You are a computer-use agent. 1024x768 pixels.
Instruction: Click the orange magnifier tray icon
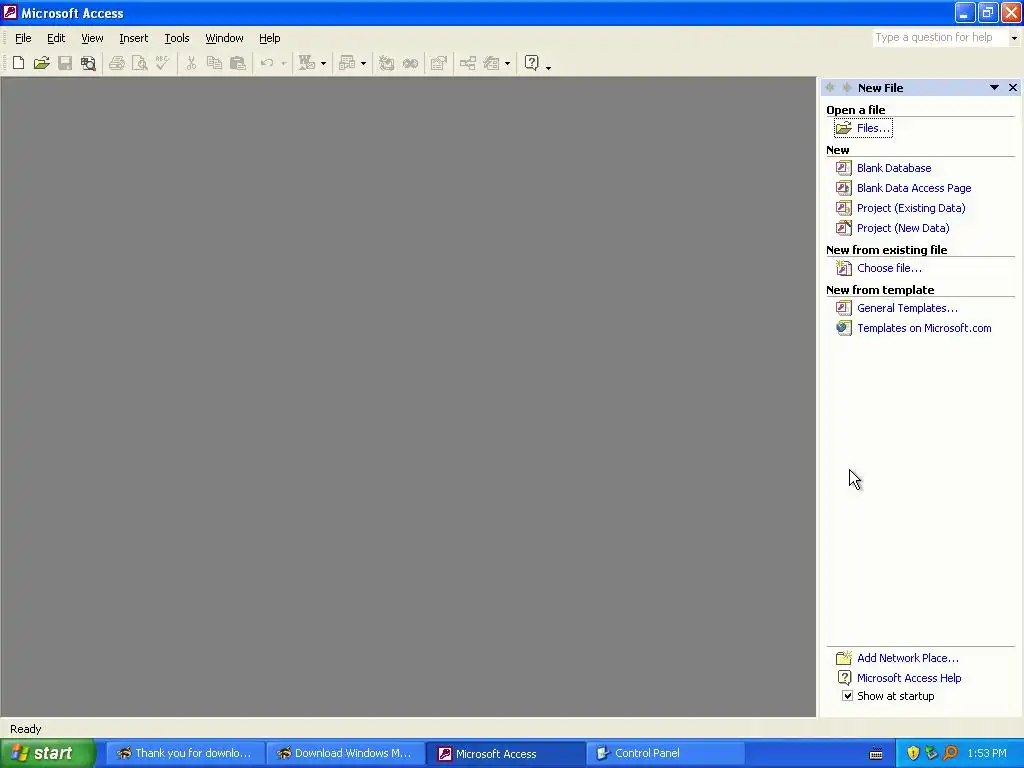[x=950, y=753]
